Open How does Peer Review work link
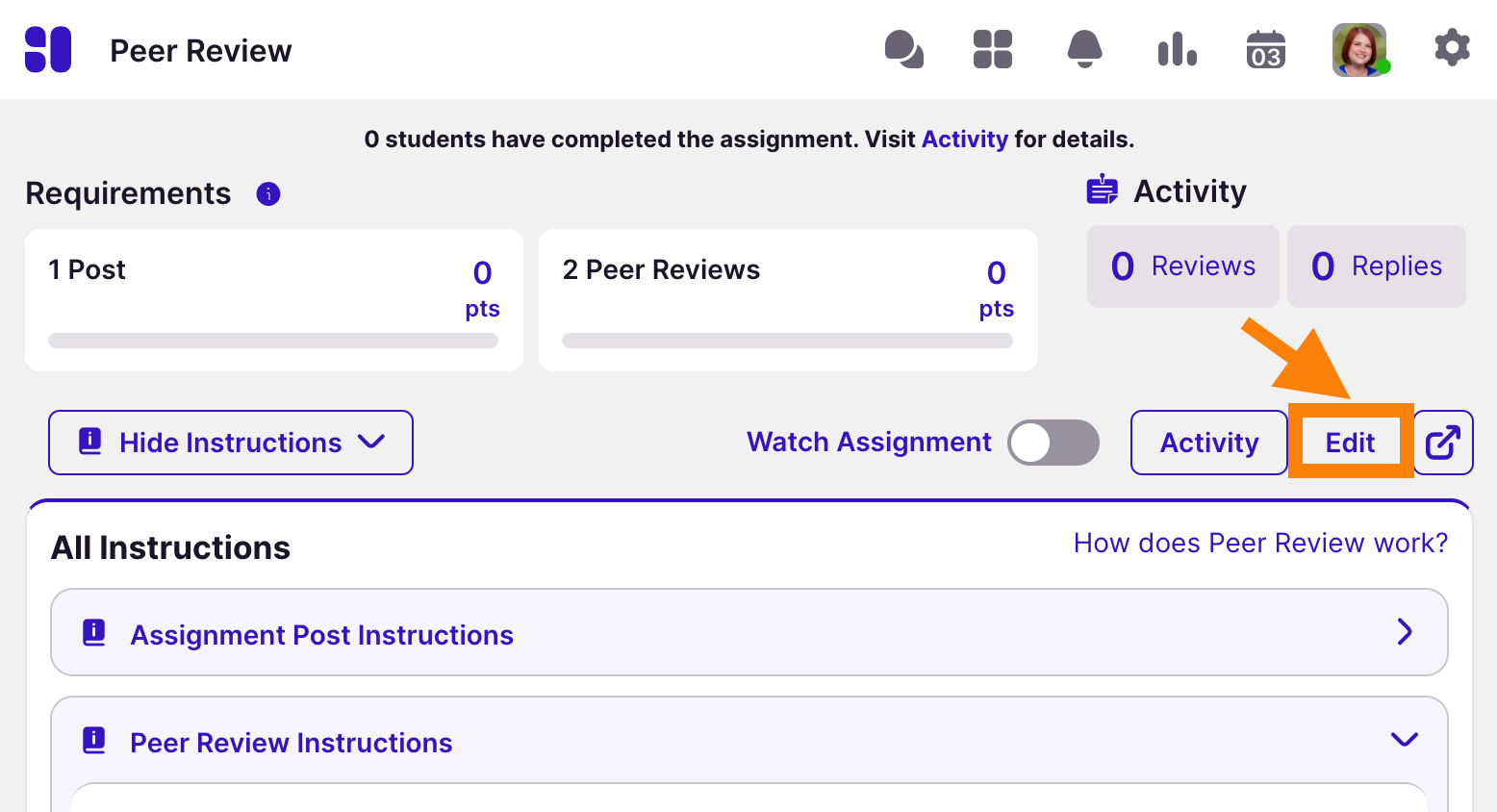Screen dimensions: 1497x812 pyautogui.click(x=1260, y=544)
